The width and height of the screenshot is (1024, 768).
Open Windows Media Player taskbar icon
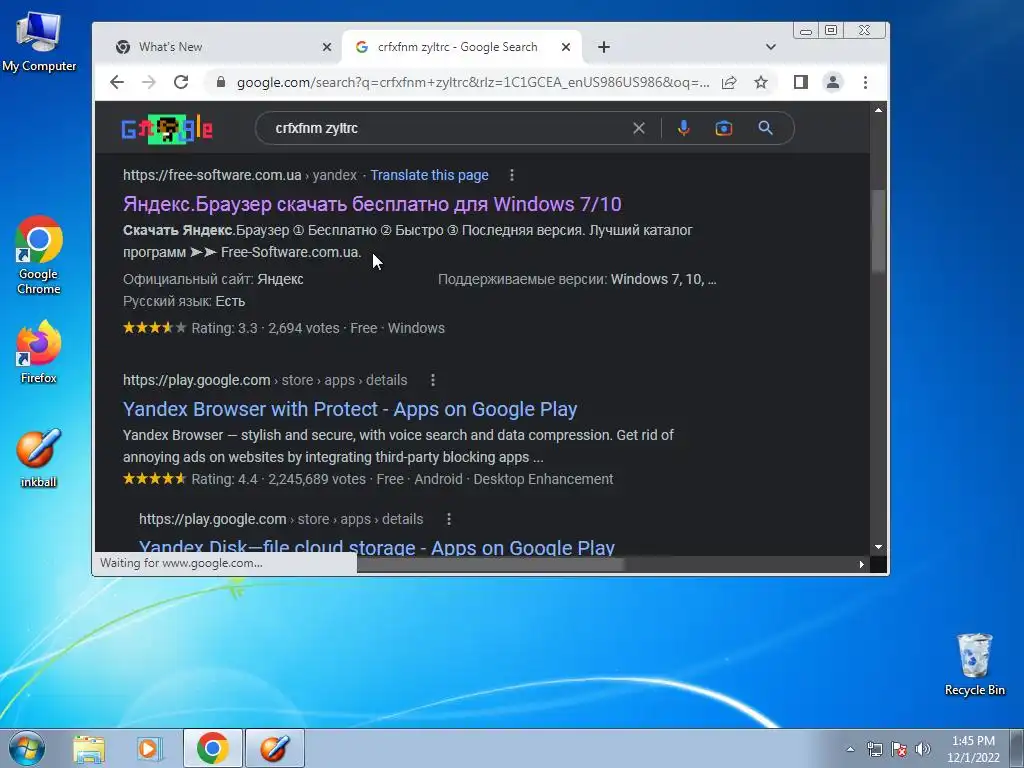coord(150,748)
